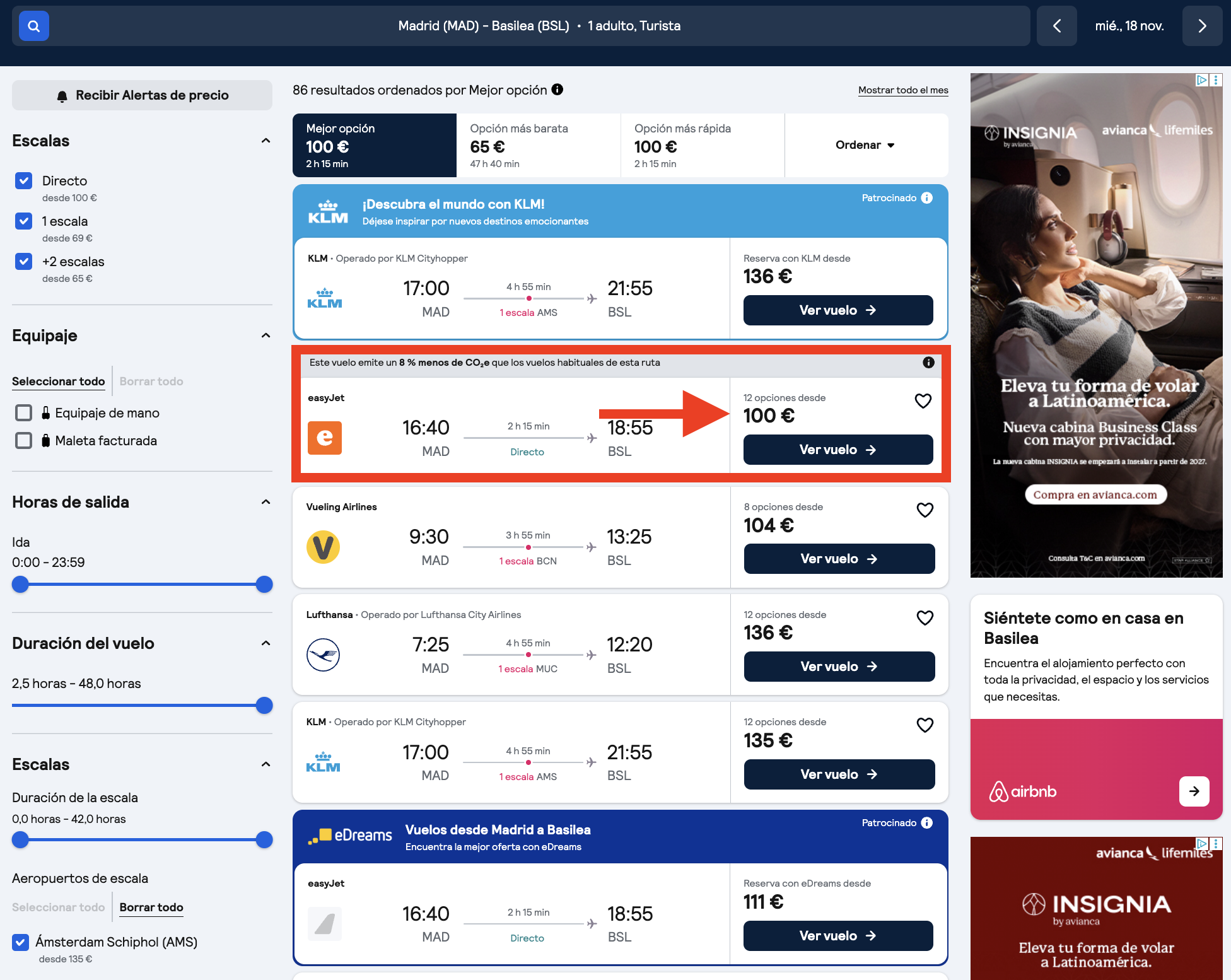
Task: Collapse the lower Escalas duration section
Action: point(265,764)
